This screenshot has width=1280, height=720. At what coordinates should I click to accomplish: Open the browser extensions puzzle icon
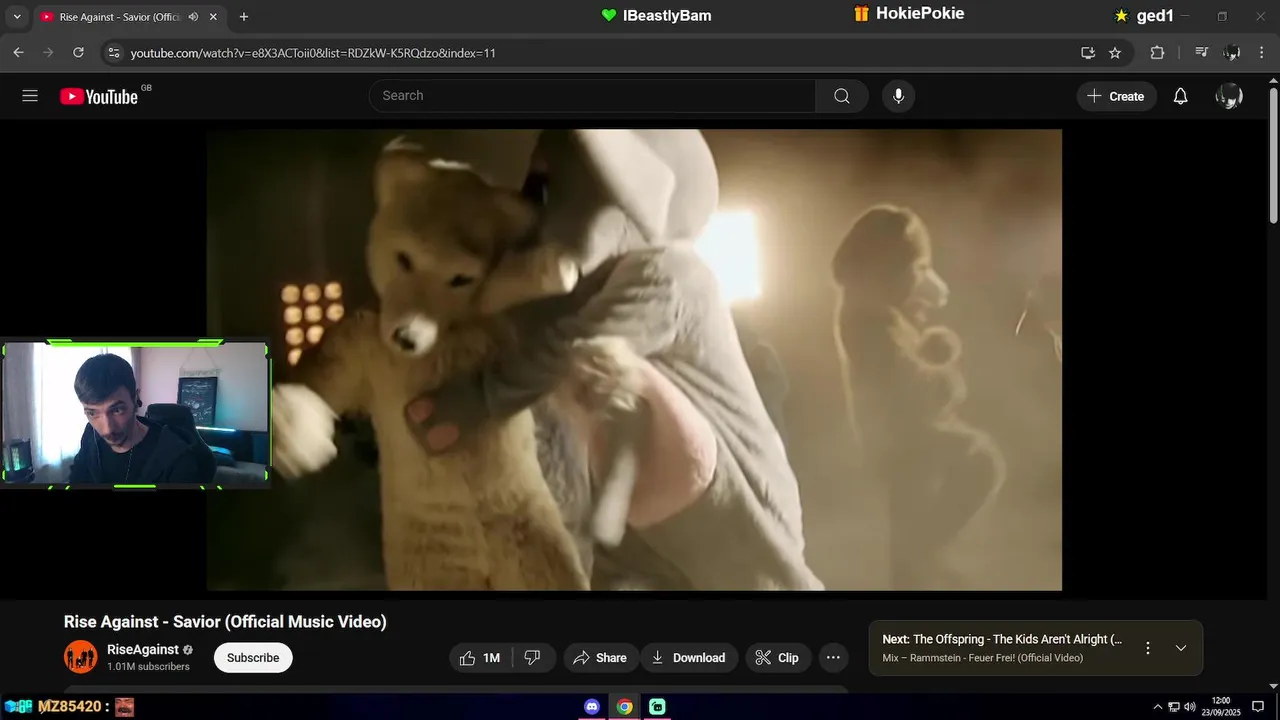click(1157, 53)
